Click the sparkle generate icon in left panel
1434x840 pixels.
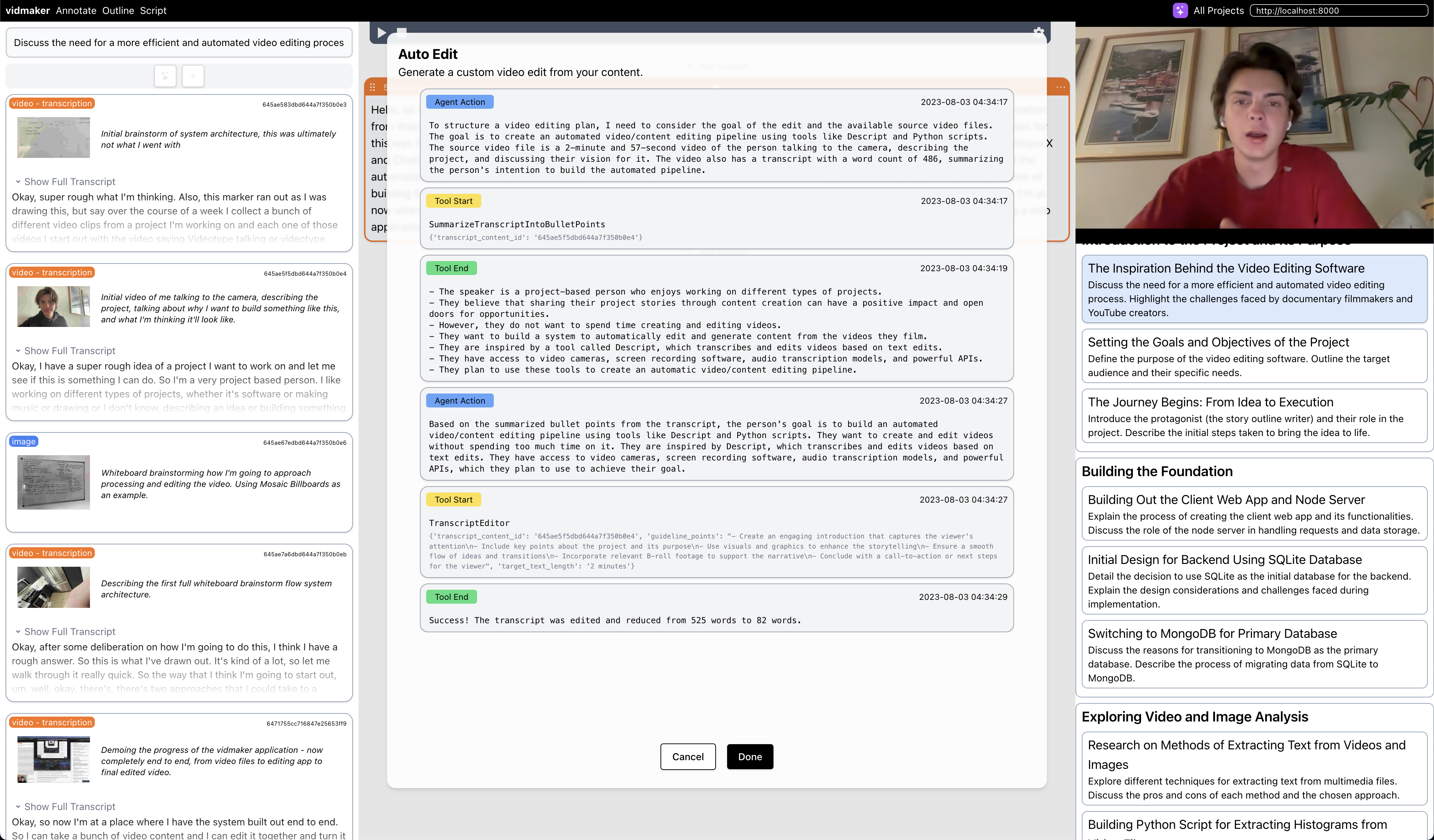click(x=165, y=76)
